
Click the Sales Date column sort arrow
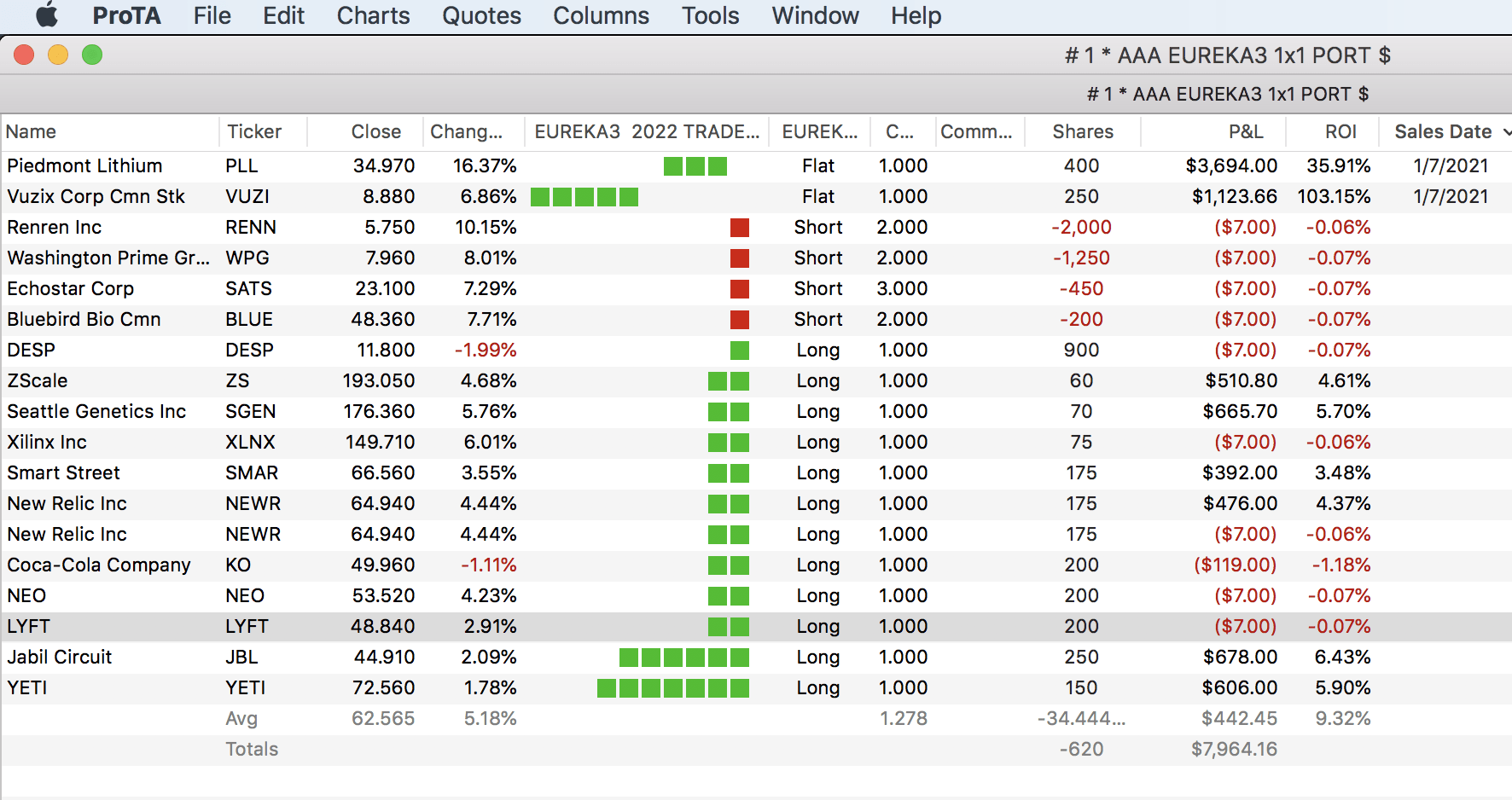[x=1506, y=132]
